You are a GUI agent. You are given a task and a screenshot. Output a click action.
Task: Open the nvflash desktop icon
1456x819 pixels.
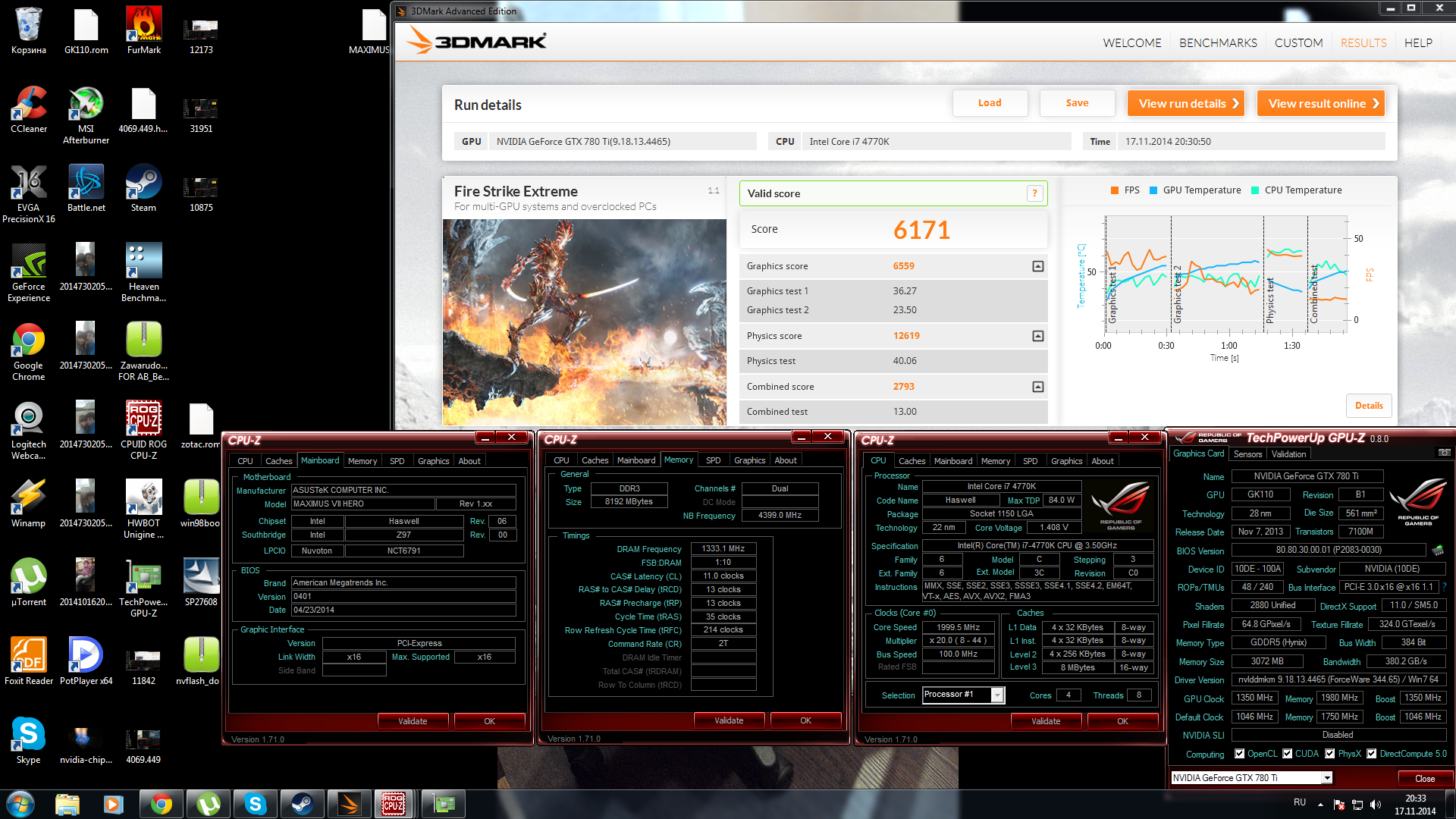click(x=199, y=662)
